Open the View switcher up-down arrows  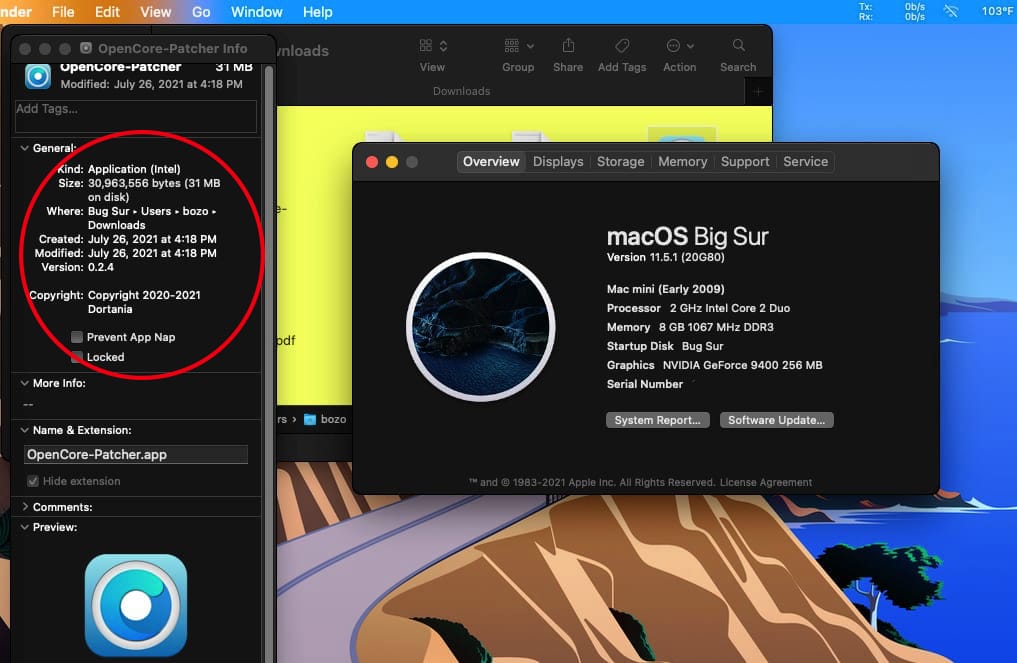tap(444, 45)
